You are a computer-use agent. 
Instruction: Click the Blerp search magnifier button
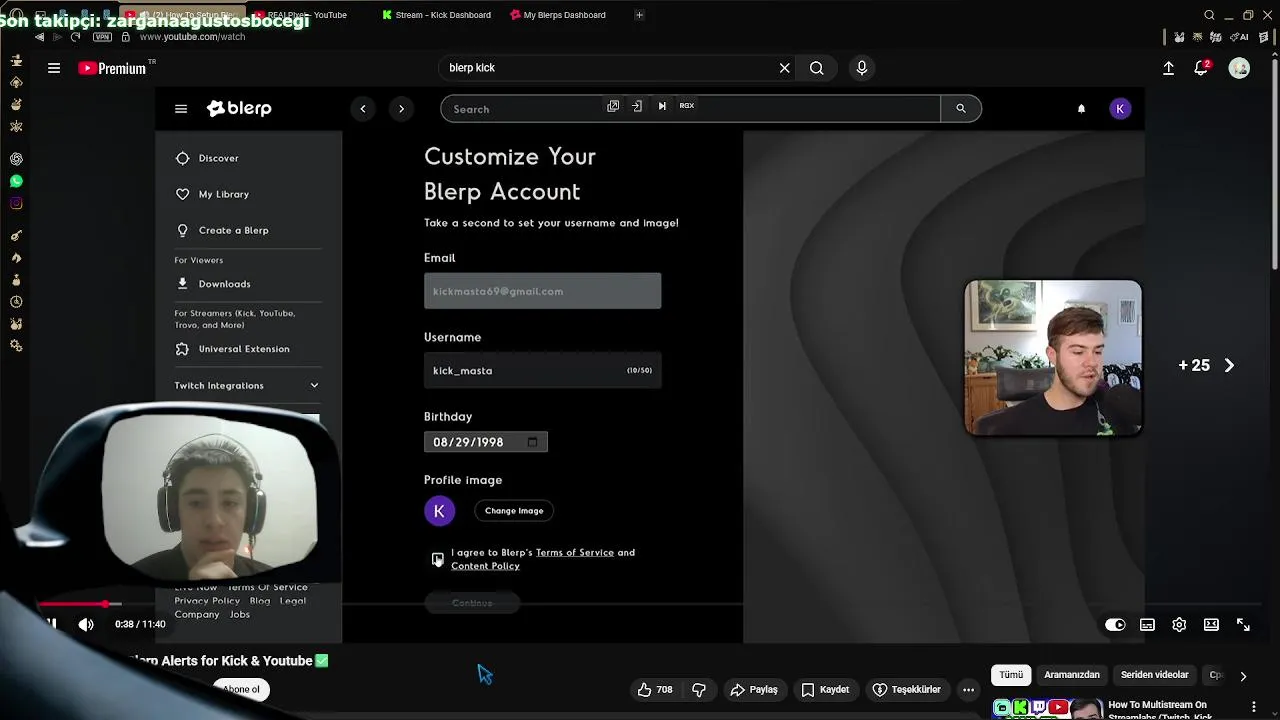pos(961,109)
